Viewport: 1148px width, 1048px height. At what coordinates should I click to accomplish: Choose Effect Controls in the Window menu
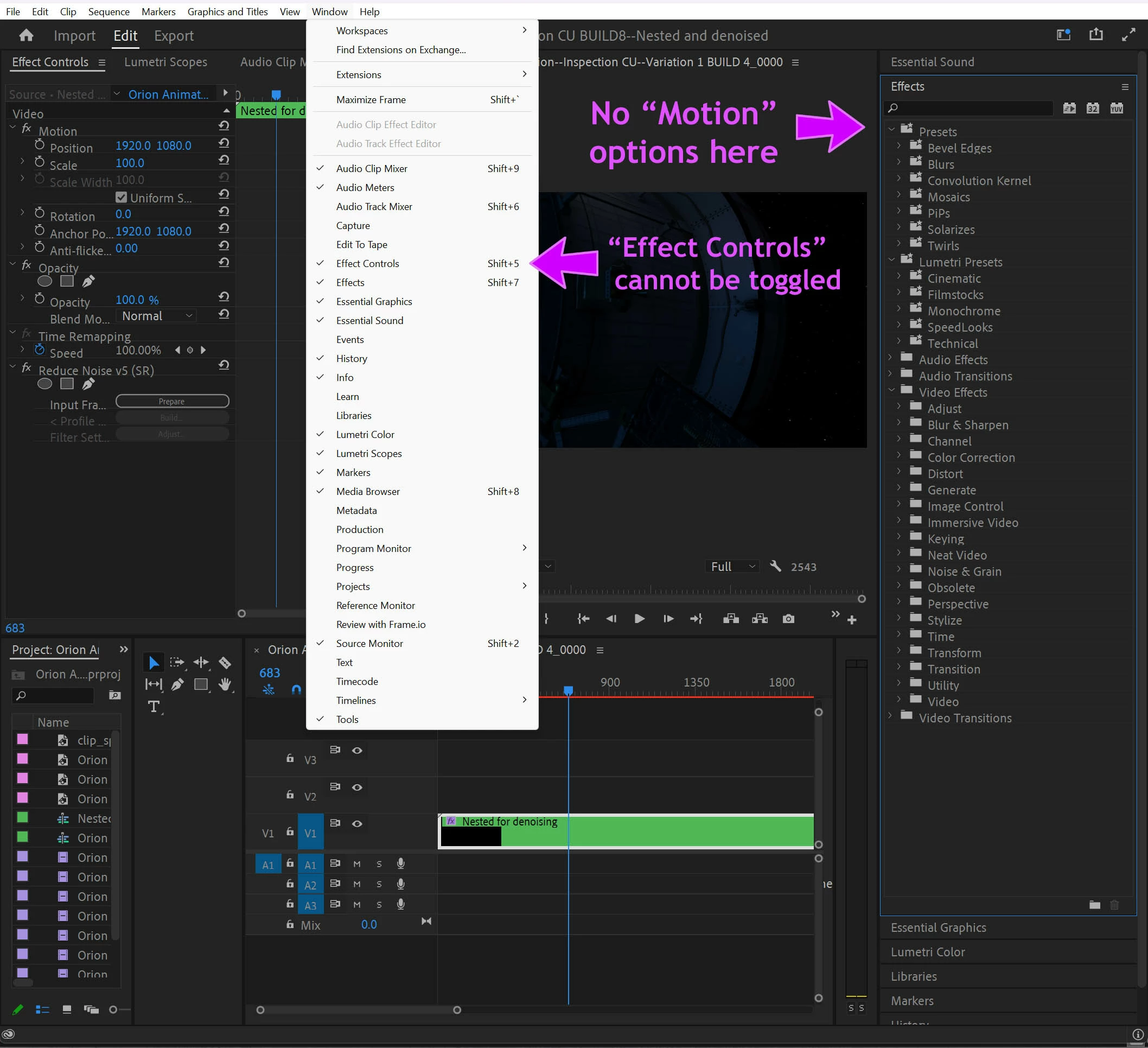[368, 264]
